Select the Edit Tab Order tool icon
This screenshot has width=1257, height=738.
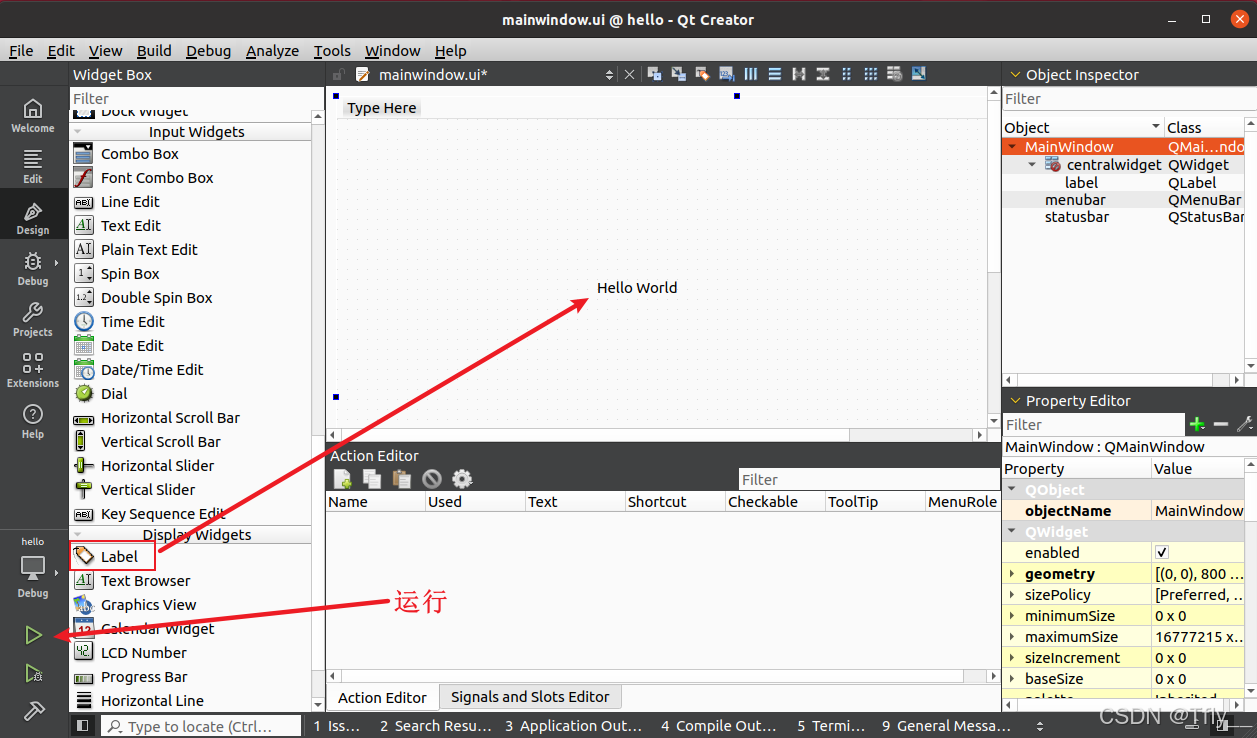(727, 74)
